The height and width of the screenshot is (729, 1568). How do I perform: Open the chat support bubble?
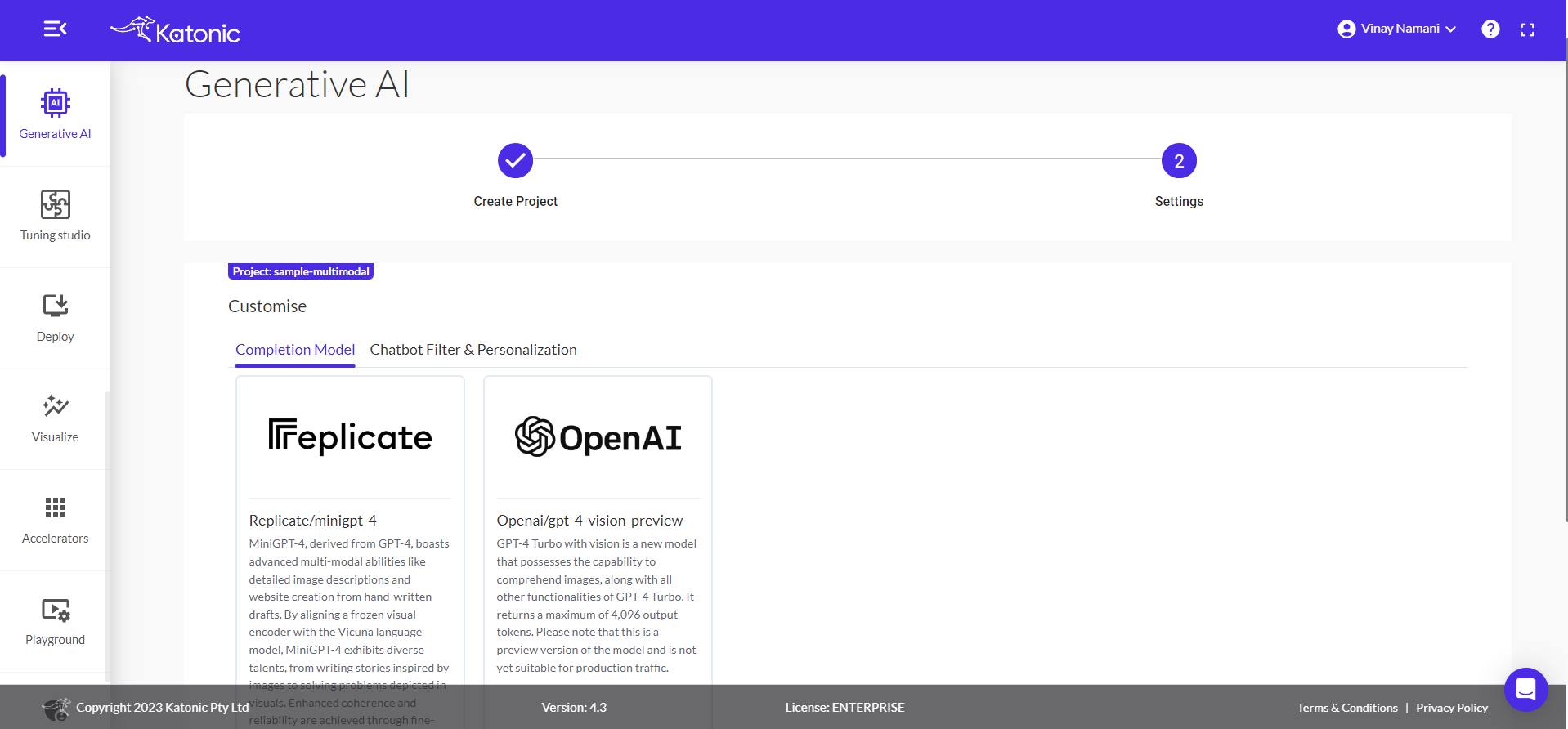pos(1525,689)
